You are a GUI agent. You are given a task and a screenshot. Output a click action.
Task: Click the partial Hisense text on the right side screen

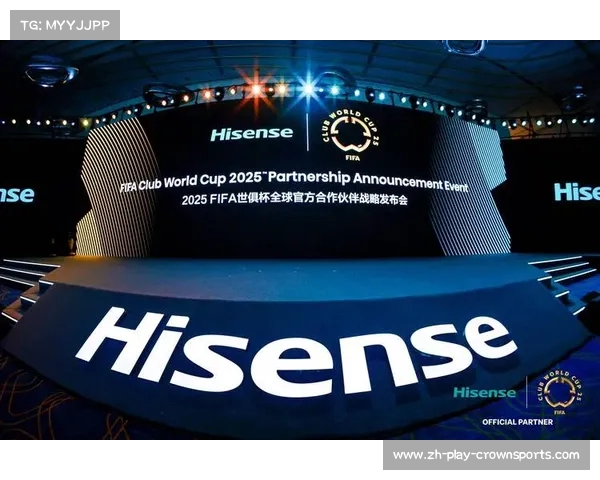pyautogui.click(x=577, y=191)
